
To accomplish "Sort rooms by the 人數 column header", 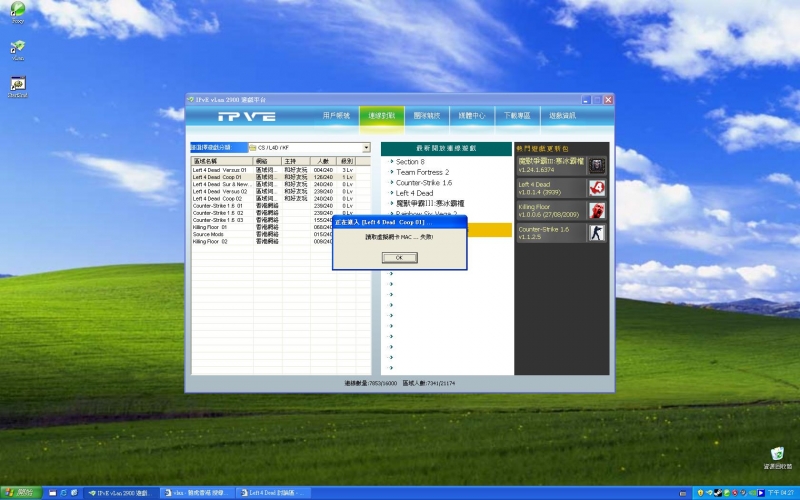I will pyautogui.click(x=323, y=160).
